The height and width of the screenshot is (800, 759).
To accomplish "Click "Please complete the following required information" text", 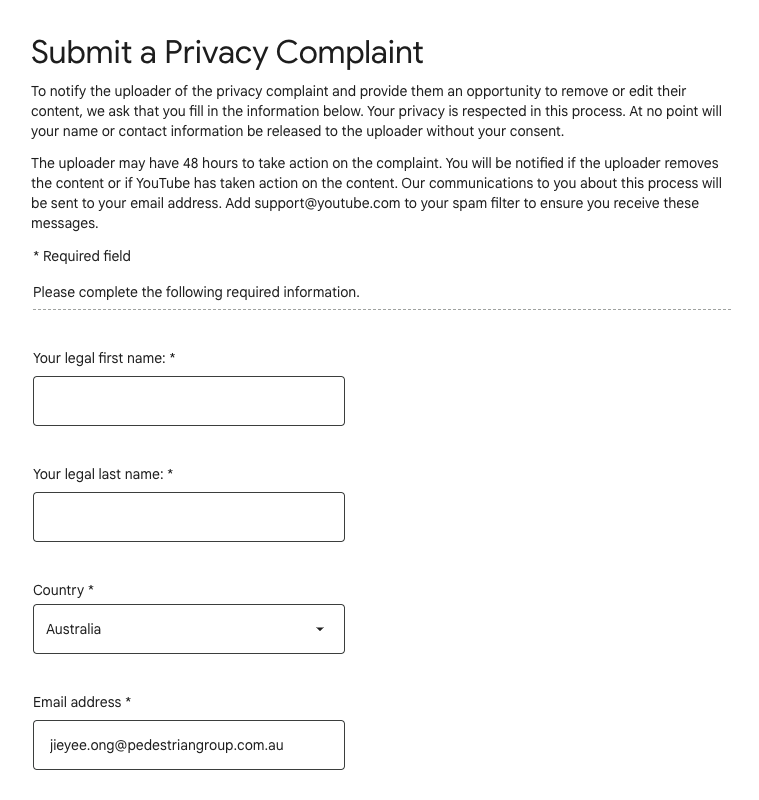I will [196, 292].
